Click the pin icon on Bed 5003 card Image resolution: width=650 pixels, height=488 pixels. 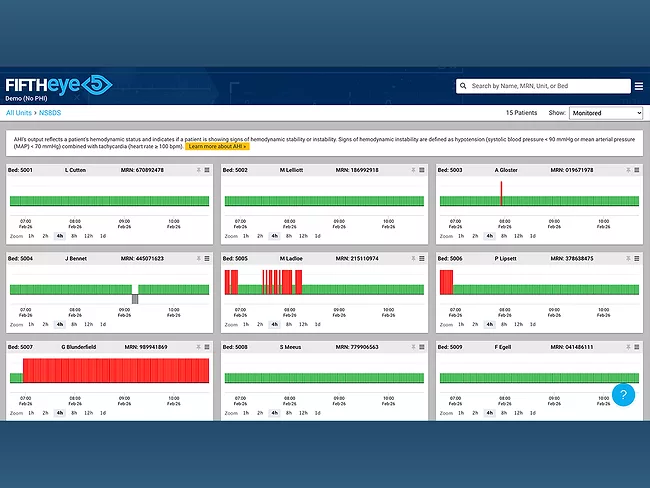[x=628, y=170]
